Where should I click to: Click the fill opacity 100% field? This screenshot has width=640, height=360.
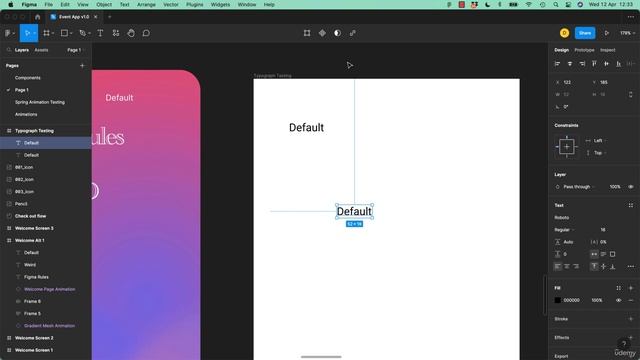597,300
